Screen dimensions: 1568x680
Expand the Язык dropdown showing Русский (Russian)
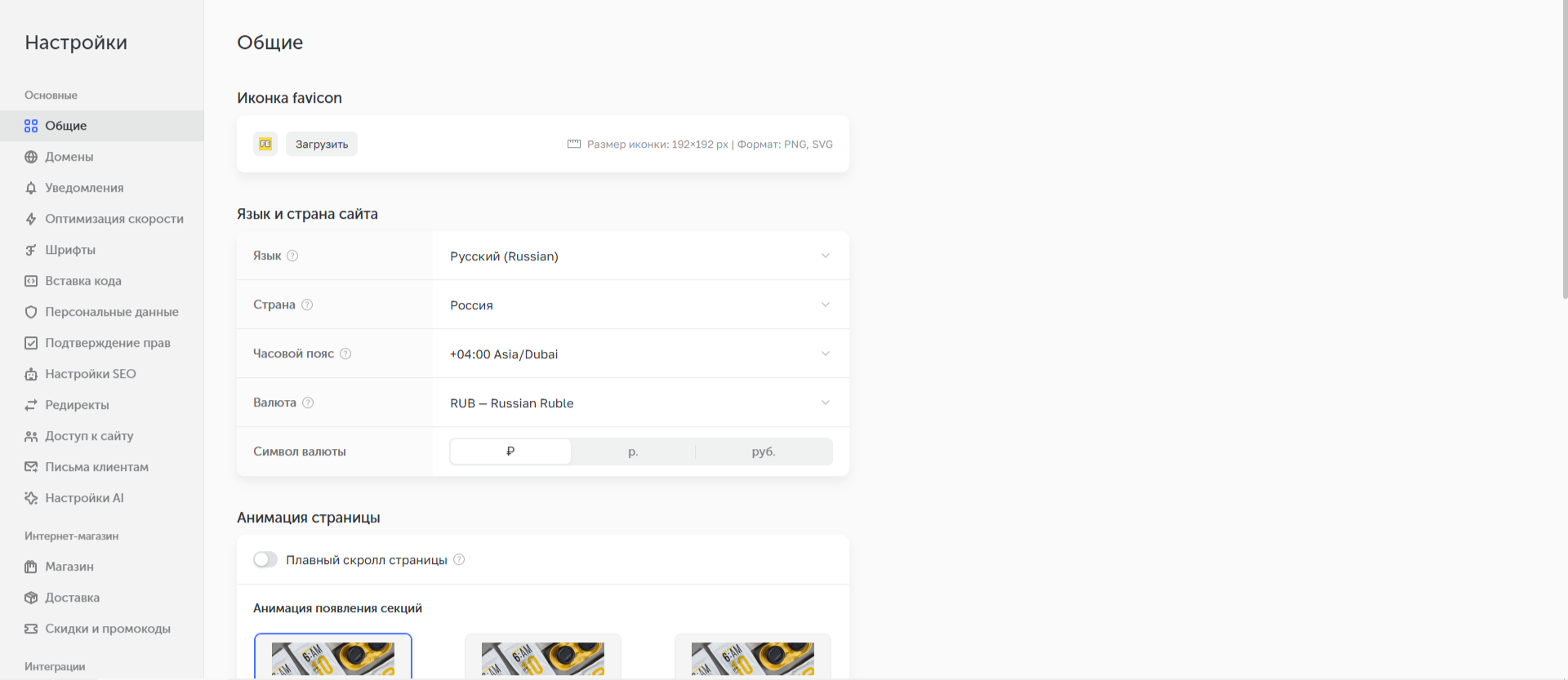641,256
